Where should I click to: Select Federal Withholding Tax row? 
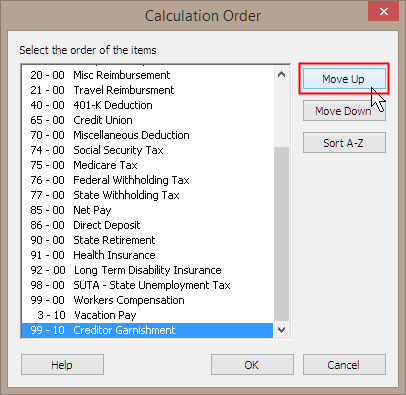click(x=147, y=180)
